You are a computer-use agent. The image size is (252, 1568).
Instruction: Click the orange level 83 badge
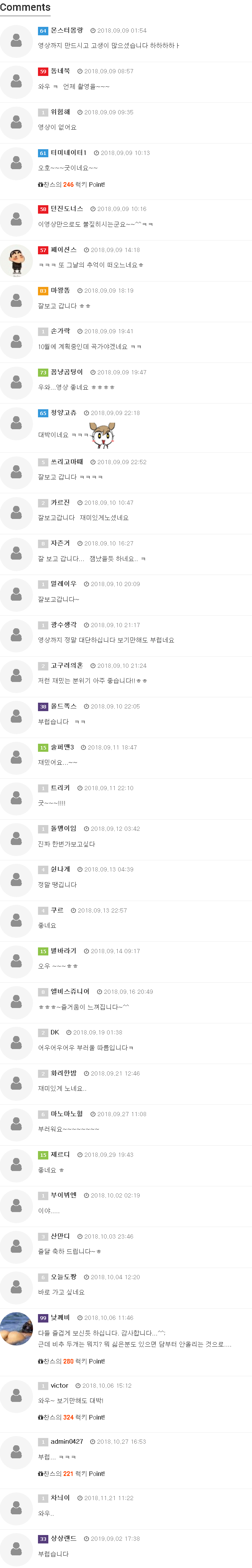click(x=43, y=291)
